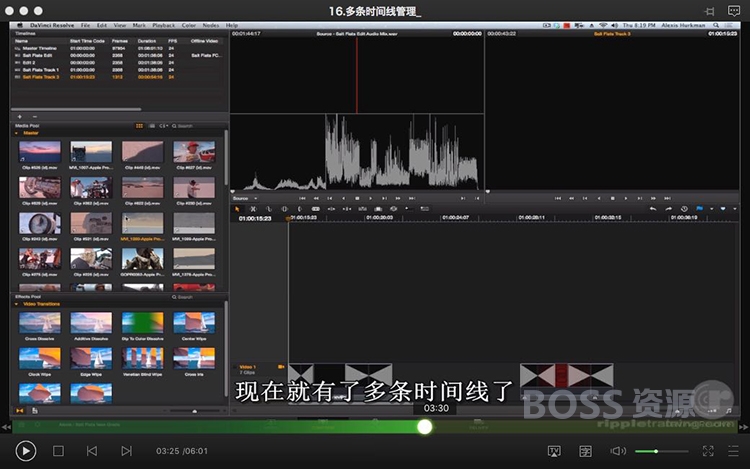Click the white knob on the progress bar

coord(424,426)
